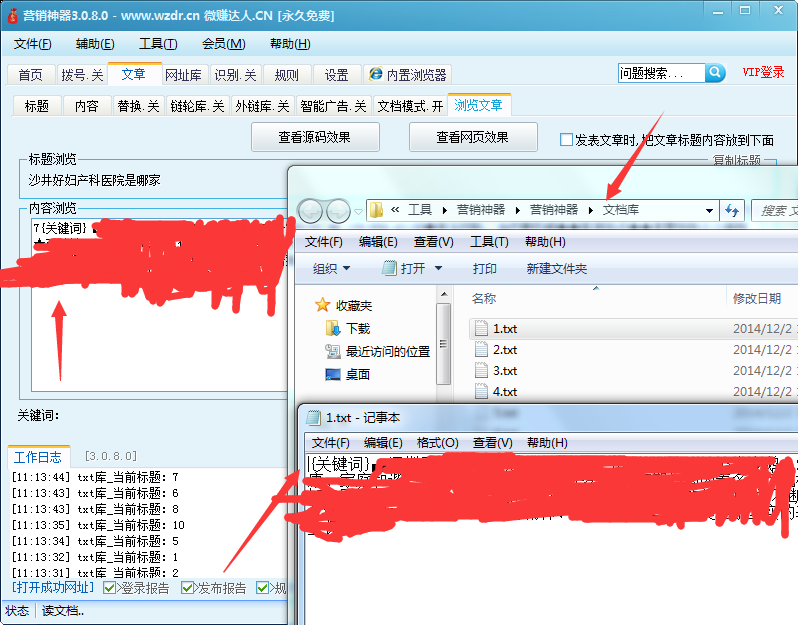Screen dimensions: 798x625
Task: Select 最近访问的位置 in navigation pane
Action: (x=387, y=351)
